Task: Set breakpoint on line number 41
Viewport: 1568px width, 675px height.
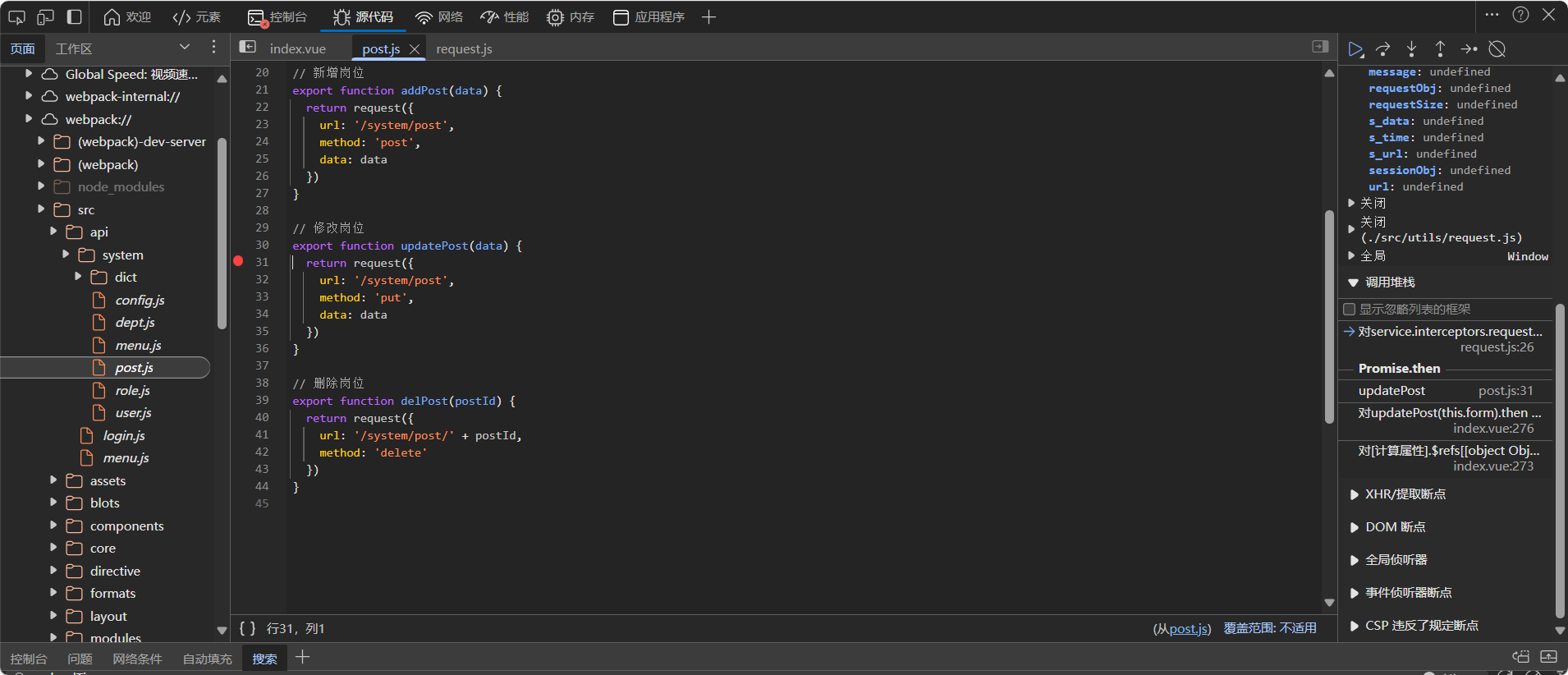Action: pos(262,434)
